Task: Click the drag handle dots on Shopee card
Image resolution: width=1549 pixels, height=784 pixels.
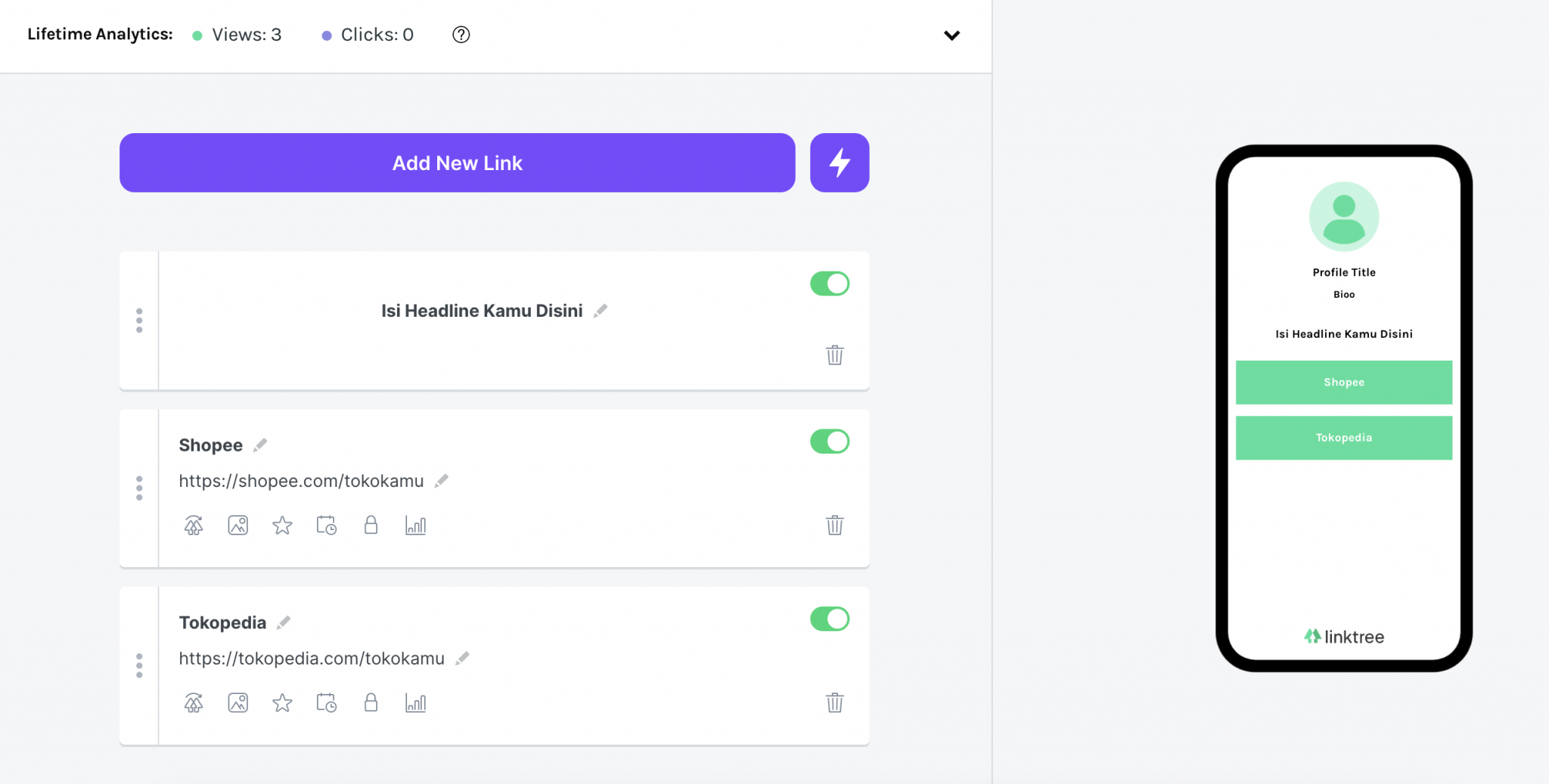Action: [x=139, y=488]
